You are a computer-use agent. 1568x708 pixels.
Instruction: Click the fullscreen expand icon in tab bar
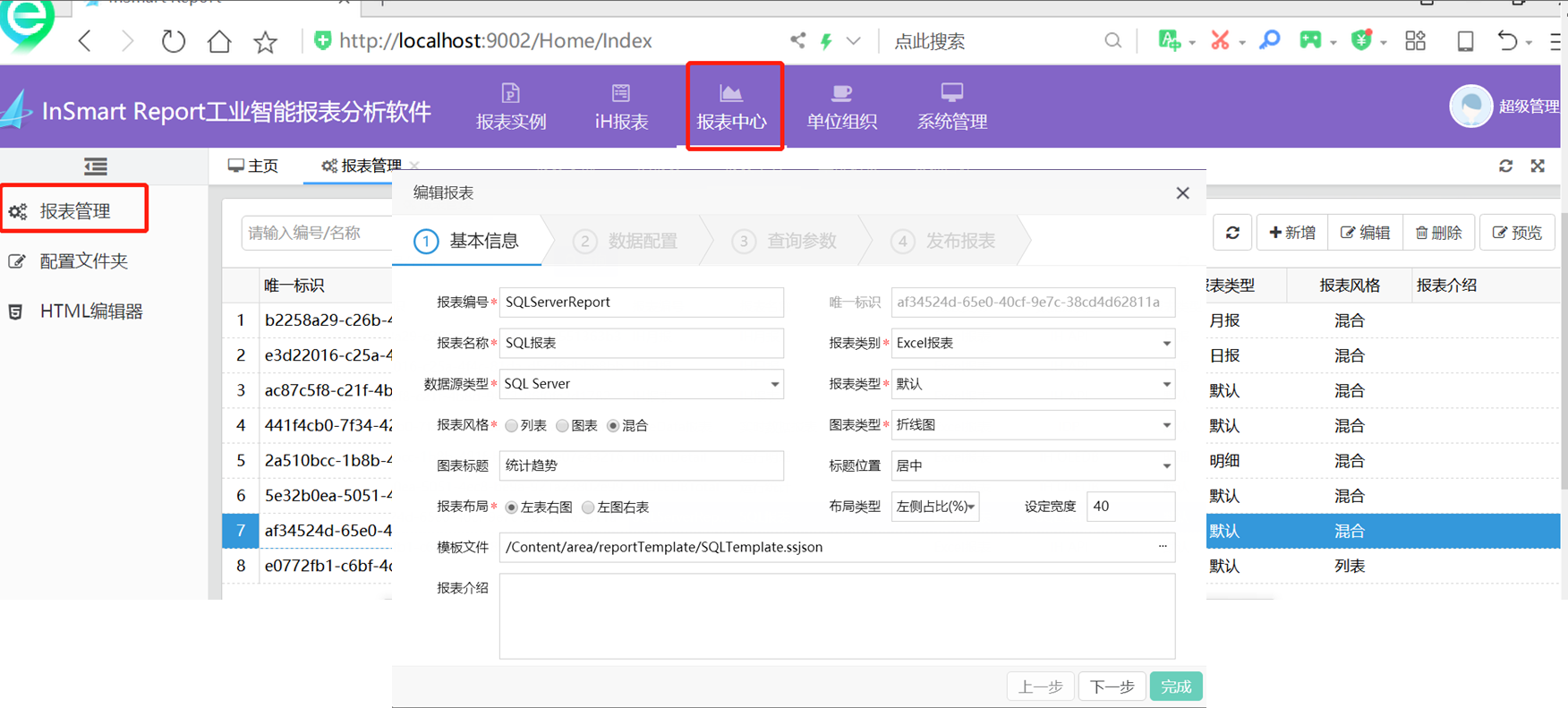click(x=1538, y=166)
